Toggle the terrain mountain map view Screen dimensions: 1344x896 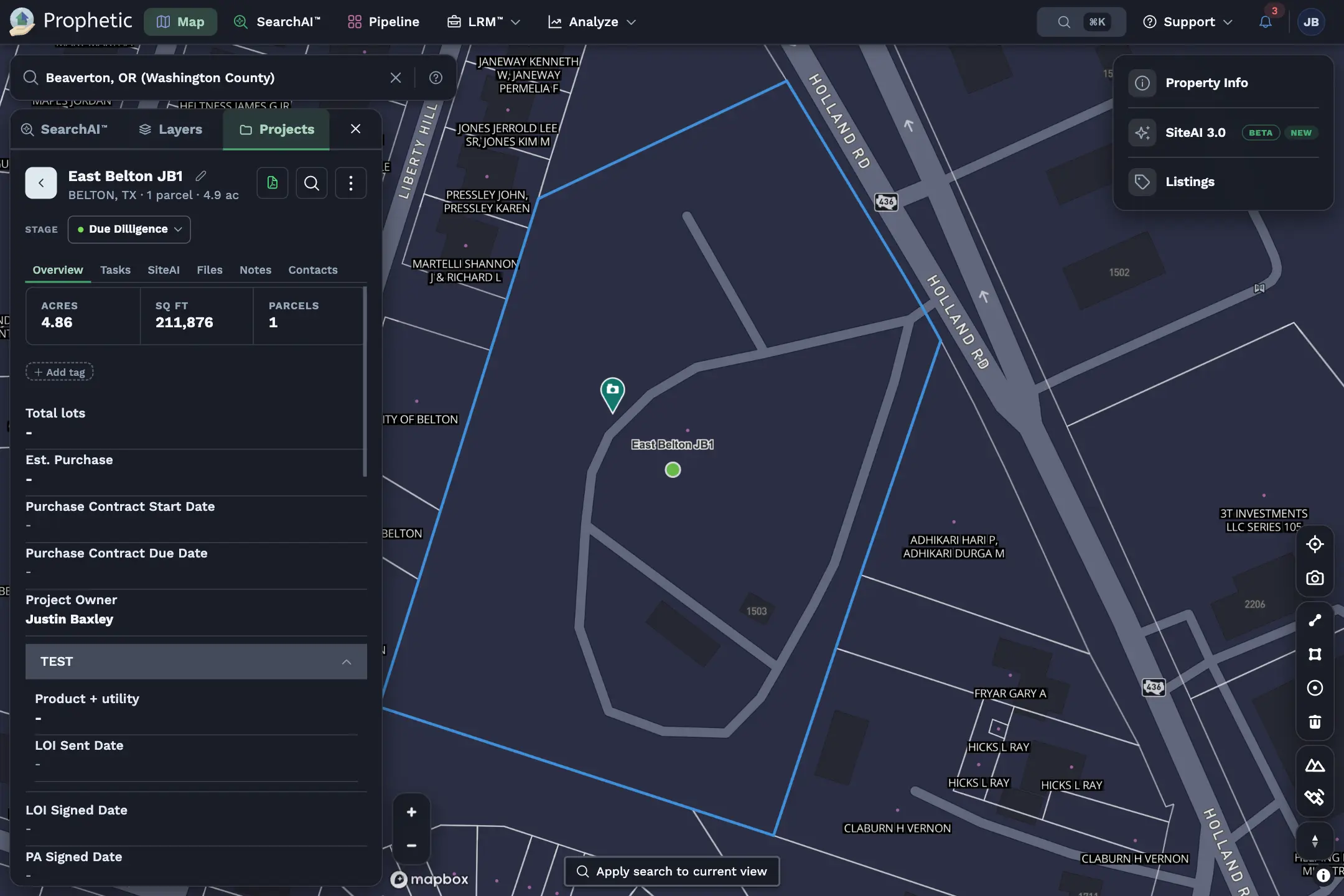point(1315,765)
